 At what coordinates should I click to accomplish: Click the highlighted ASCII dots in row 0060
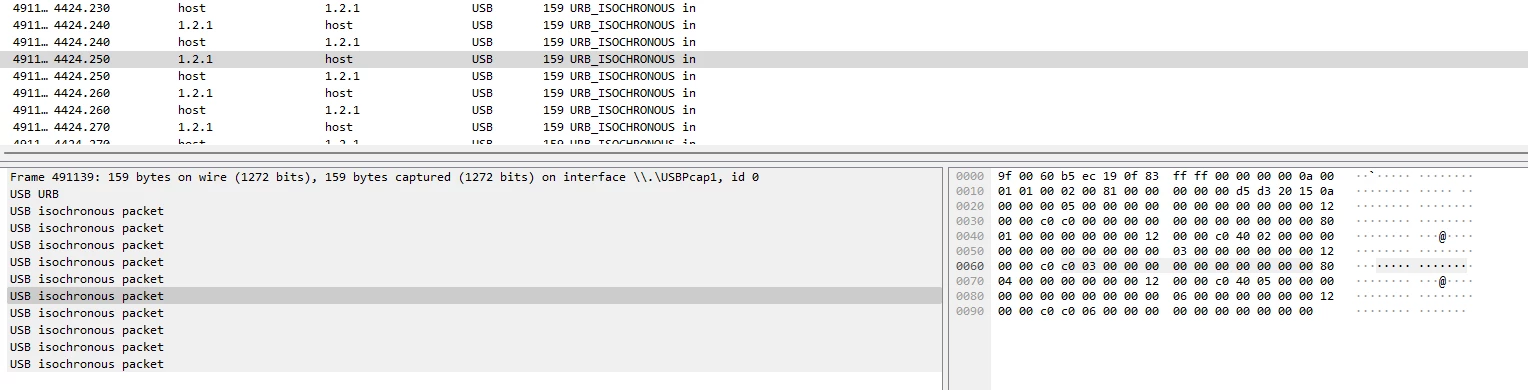coord(1422,266)
